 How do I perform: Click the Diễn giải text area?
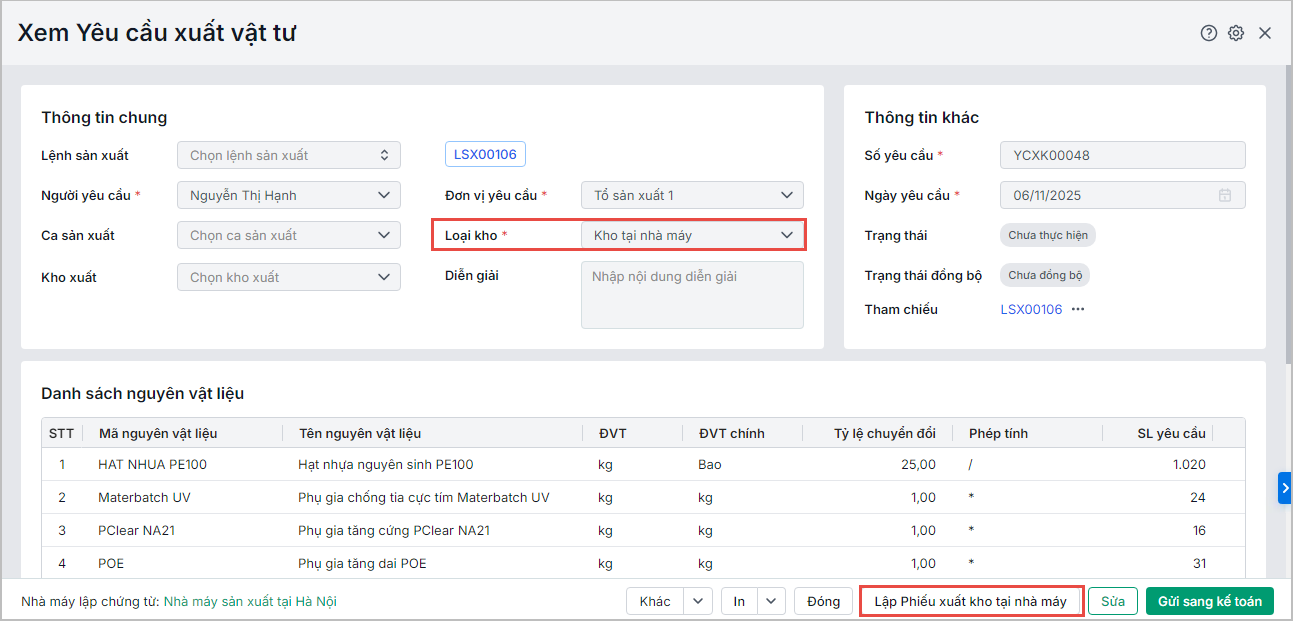(692, 295)
